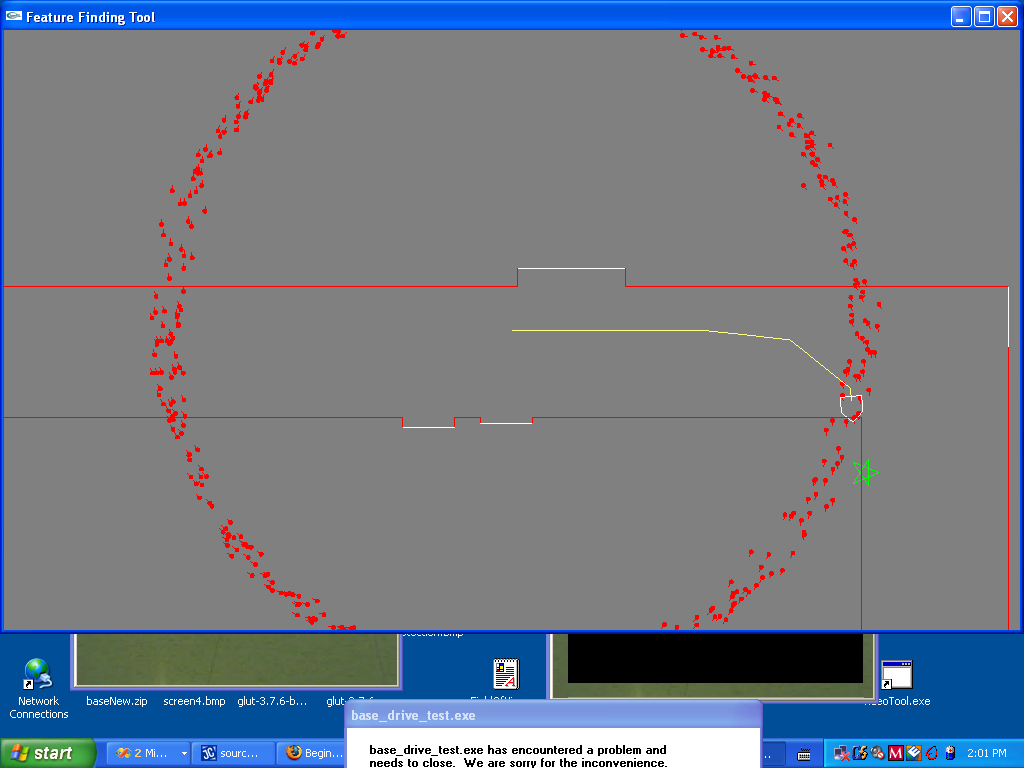Click the Feature Finding Tool title bar icon

tap(14, 16)
